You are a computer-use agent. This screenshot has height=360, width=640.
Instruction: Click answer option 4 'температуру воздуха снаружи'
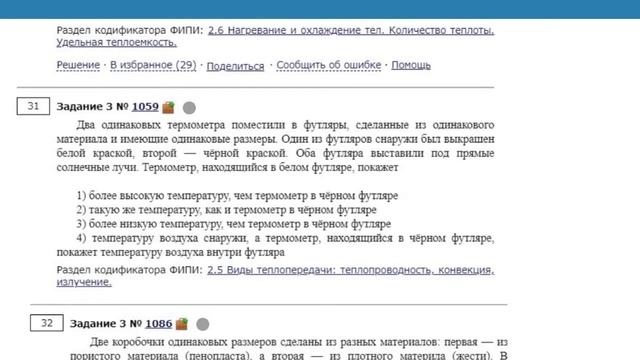(275, 245)
